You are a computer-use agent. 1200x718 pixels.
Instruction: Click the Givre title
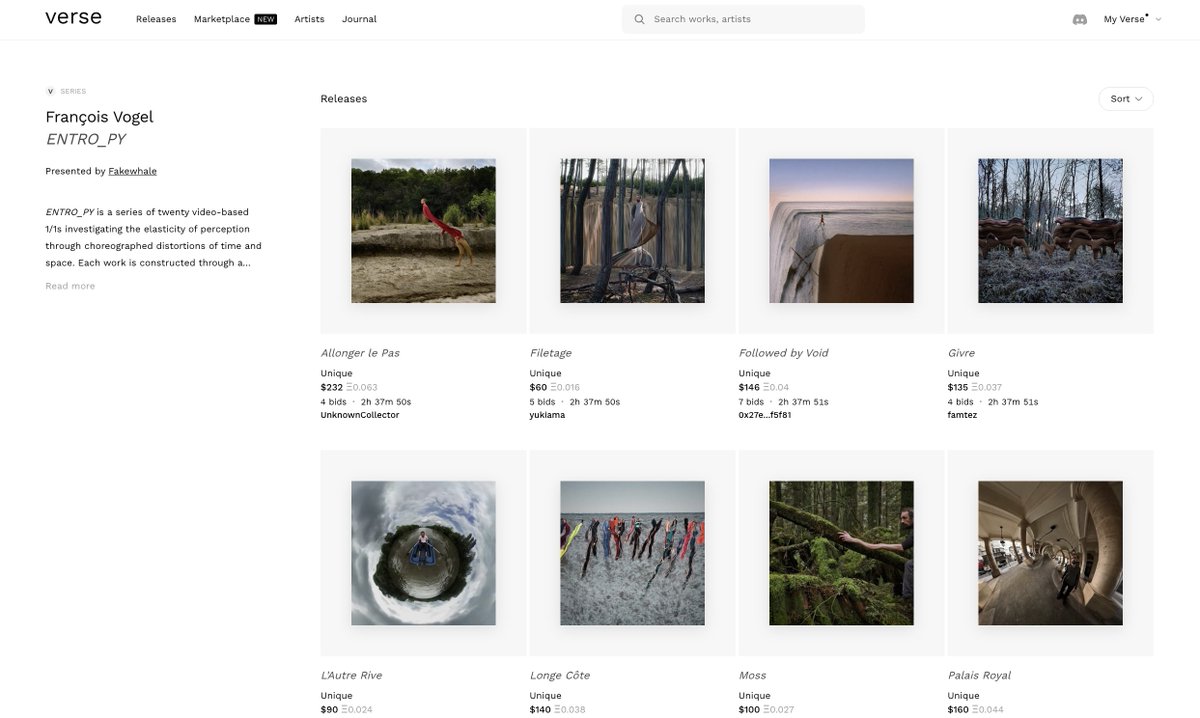point(961,353)
